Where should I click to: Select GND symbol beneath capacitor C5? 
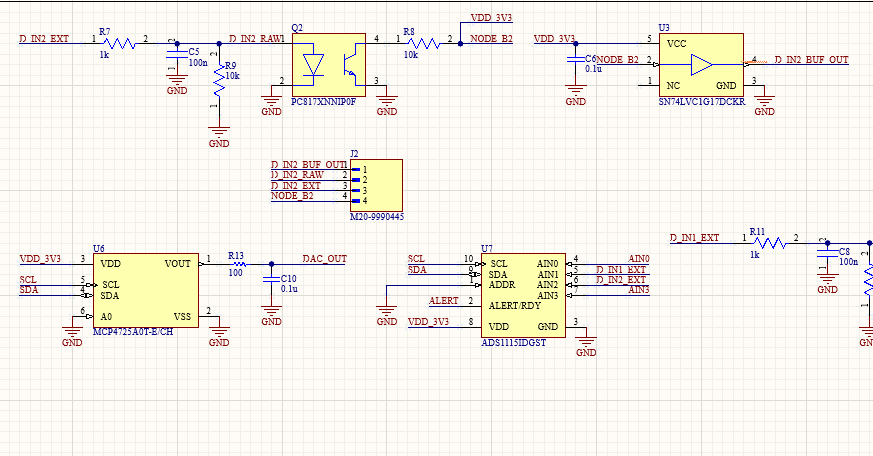click(177, 85)
